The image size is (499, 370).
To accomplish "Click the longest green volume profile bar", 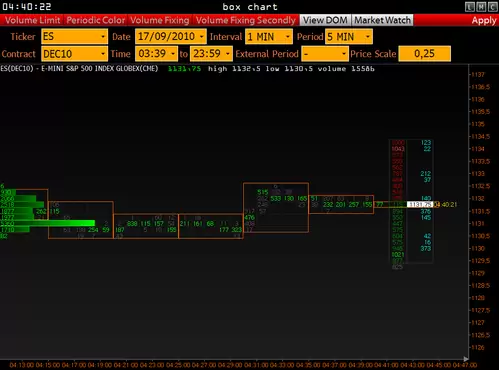I will click(47, 223).
